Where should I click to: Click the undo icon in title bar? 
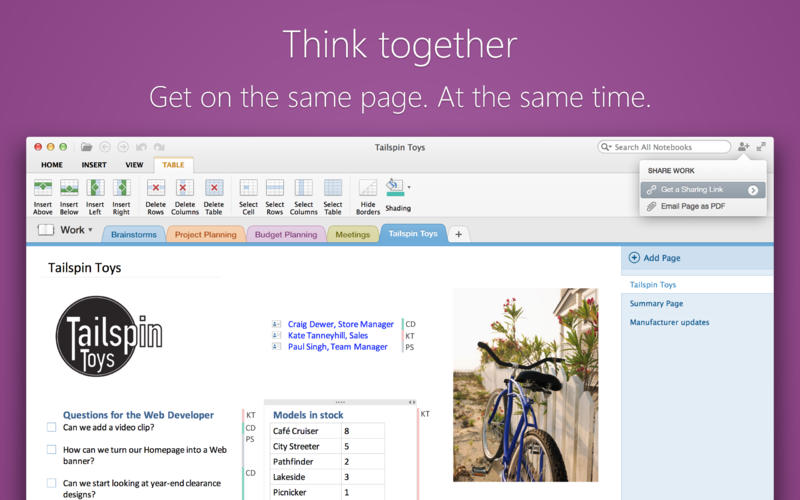point(141,147)
